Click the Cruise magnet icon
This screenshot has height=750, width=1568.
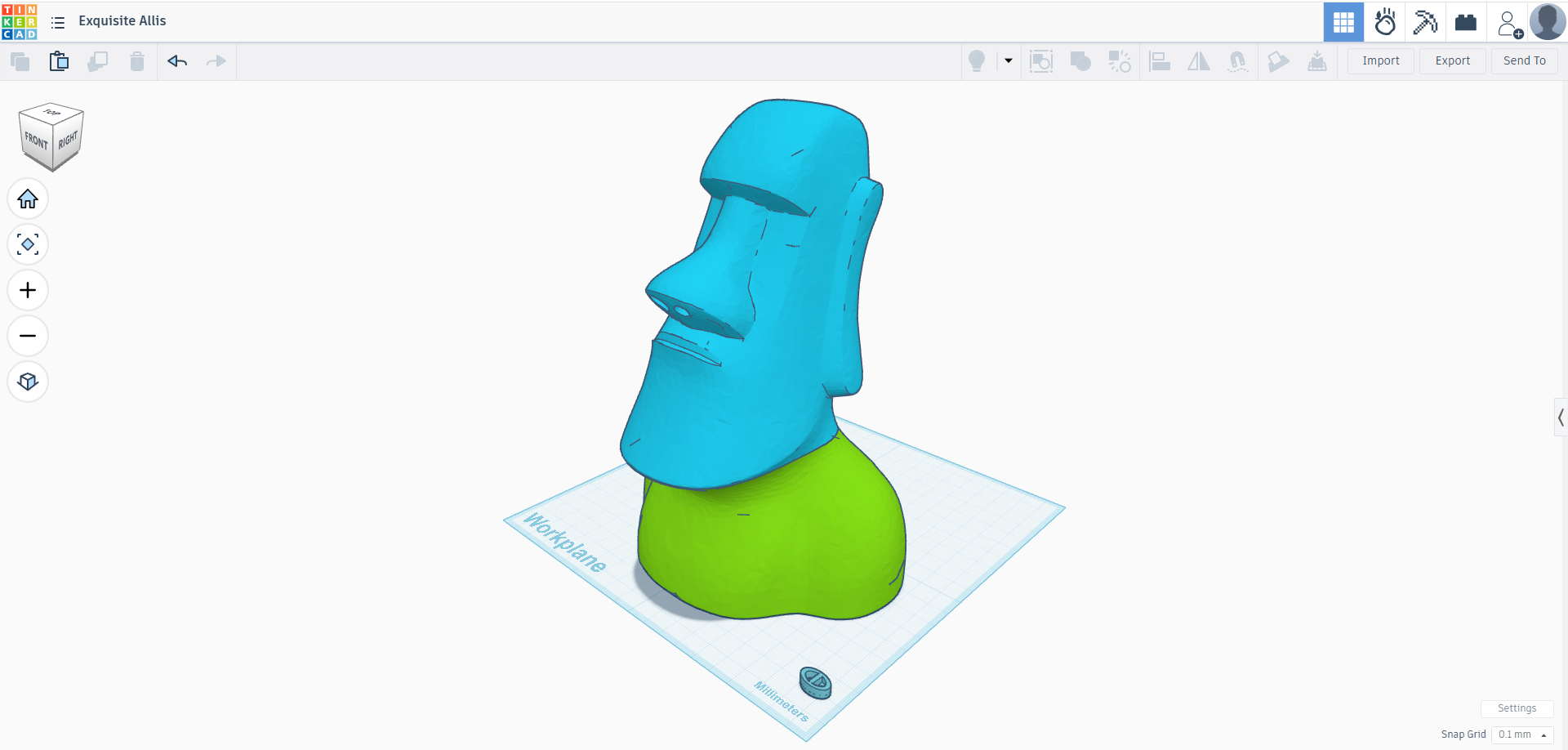pos(1238,61)
